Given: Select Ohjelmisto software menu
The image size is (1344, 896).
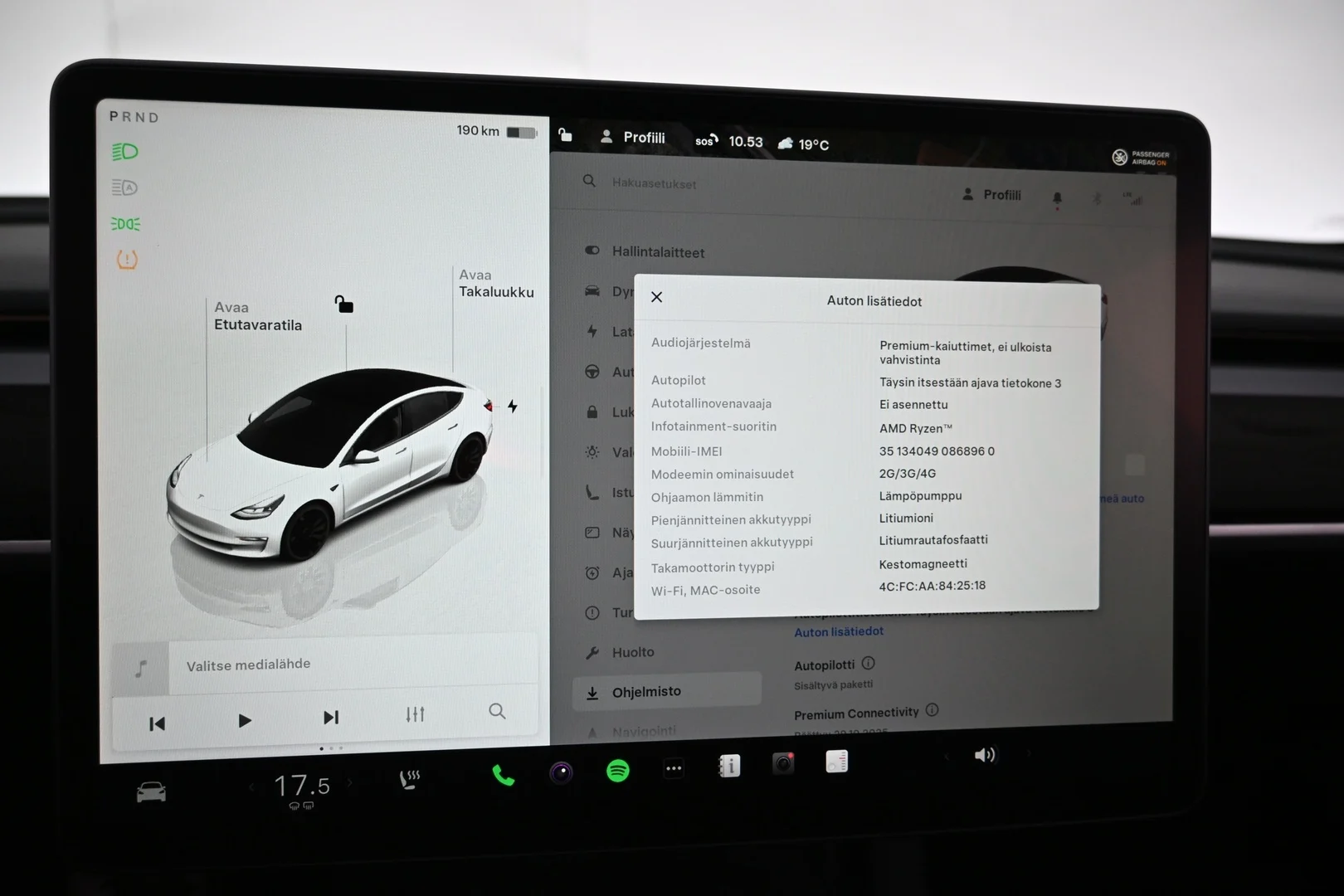Looking at the screenshot, I should (666, 692).
